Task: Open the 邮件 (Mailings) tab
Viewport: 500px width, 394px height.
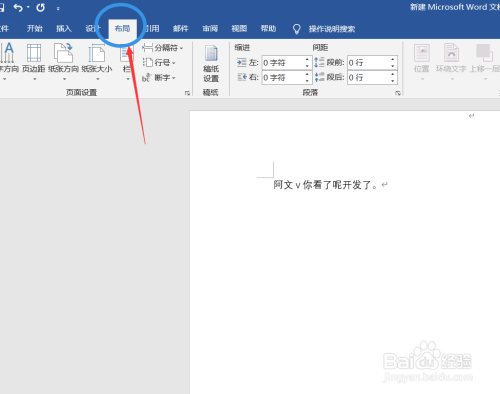Action: point(181,29)
